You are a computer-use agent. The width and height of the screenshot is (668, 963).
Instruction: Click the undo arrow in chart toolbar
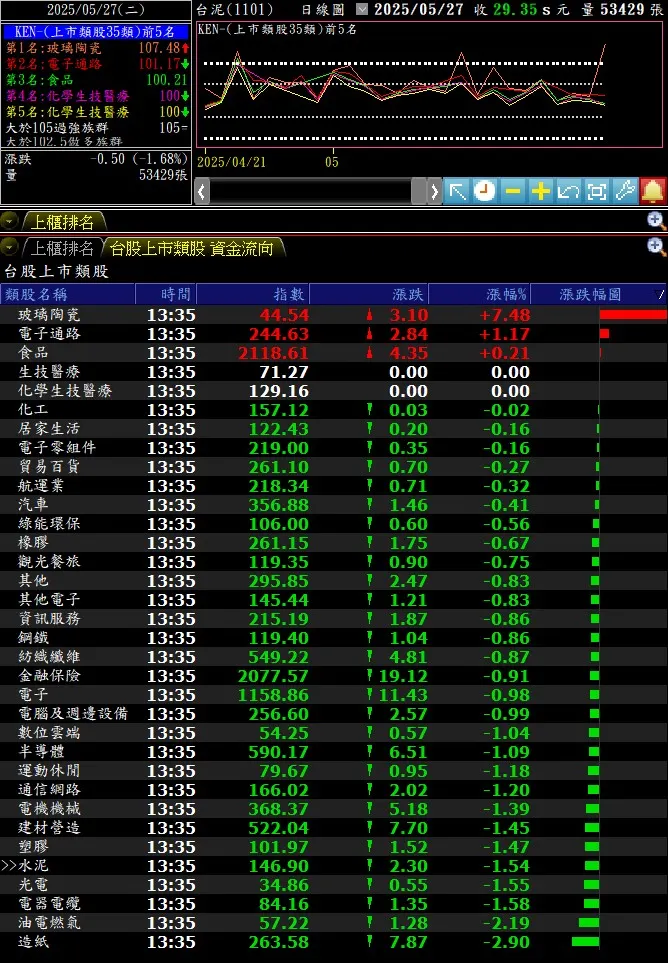coord(569,192)
